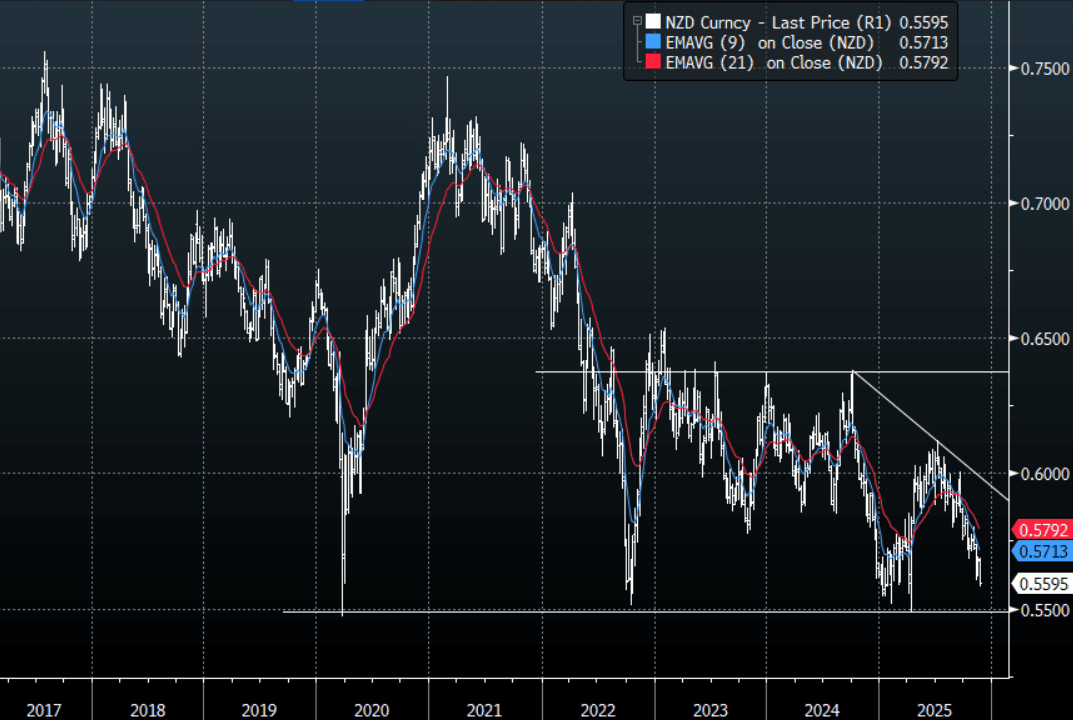Click the 2019 x-axis year label
The width and height of the screenshot is (1073, 720).
pyautogui.click(x=259, y=710)
